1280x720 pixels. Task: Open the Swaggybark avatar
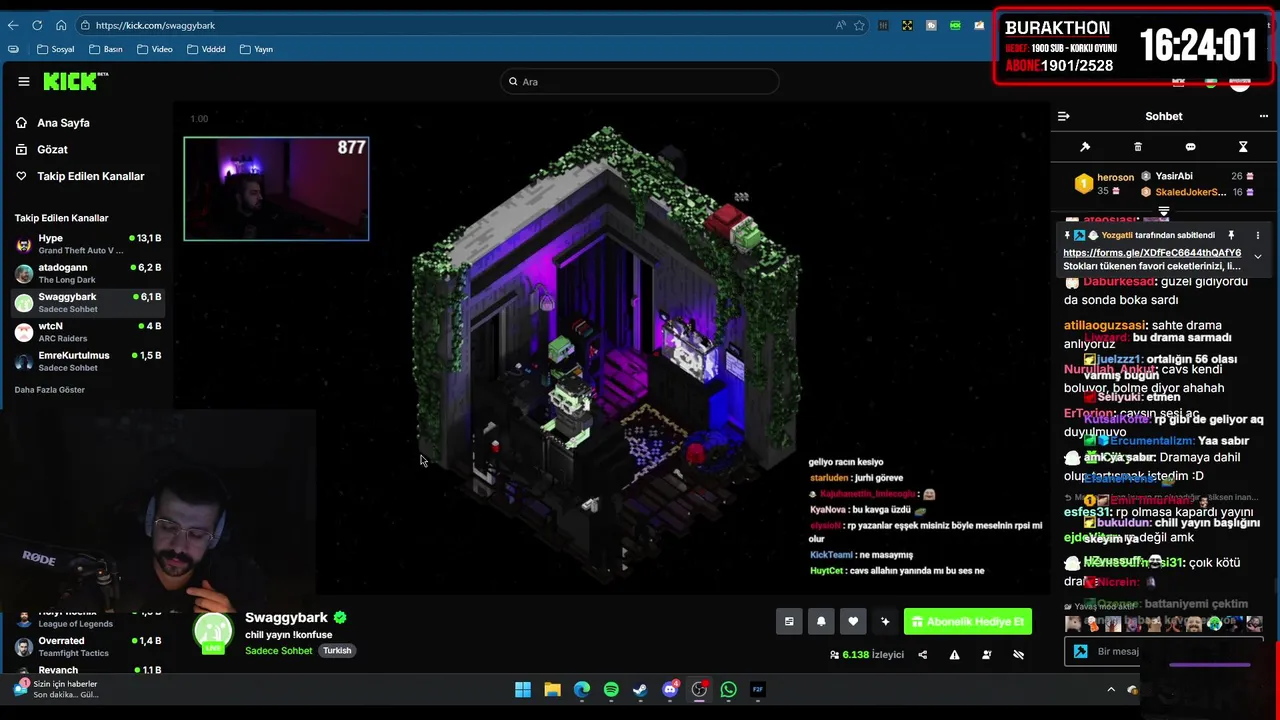[x=213, y=633]
